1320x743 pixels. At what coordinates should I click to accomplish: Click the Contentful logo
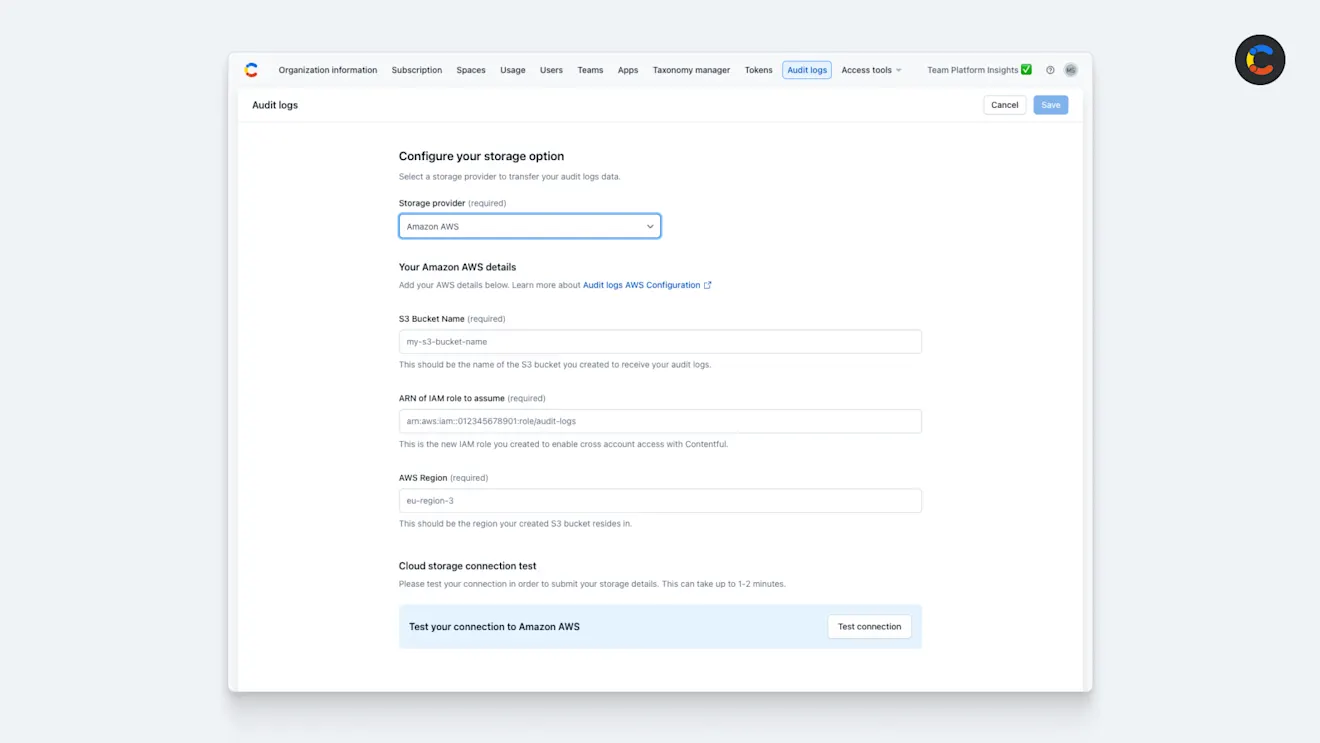pyautogui.click(x=251, y=69)
